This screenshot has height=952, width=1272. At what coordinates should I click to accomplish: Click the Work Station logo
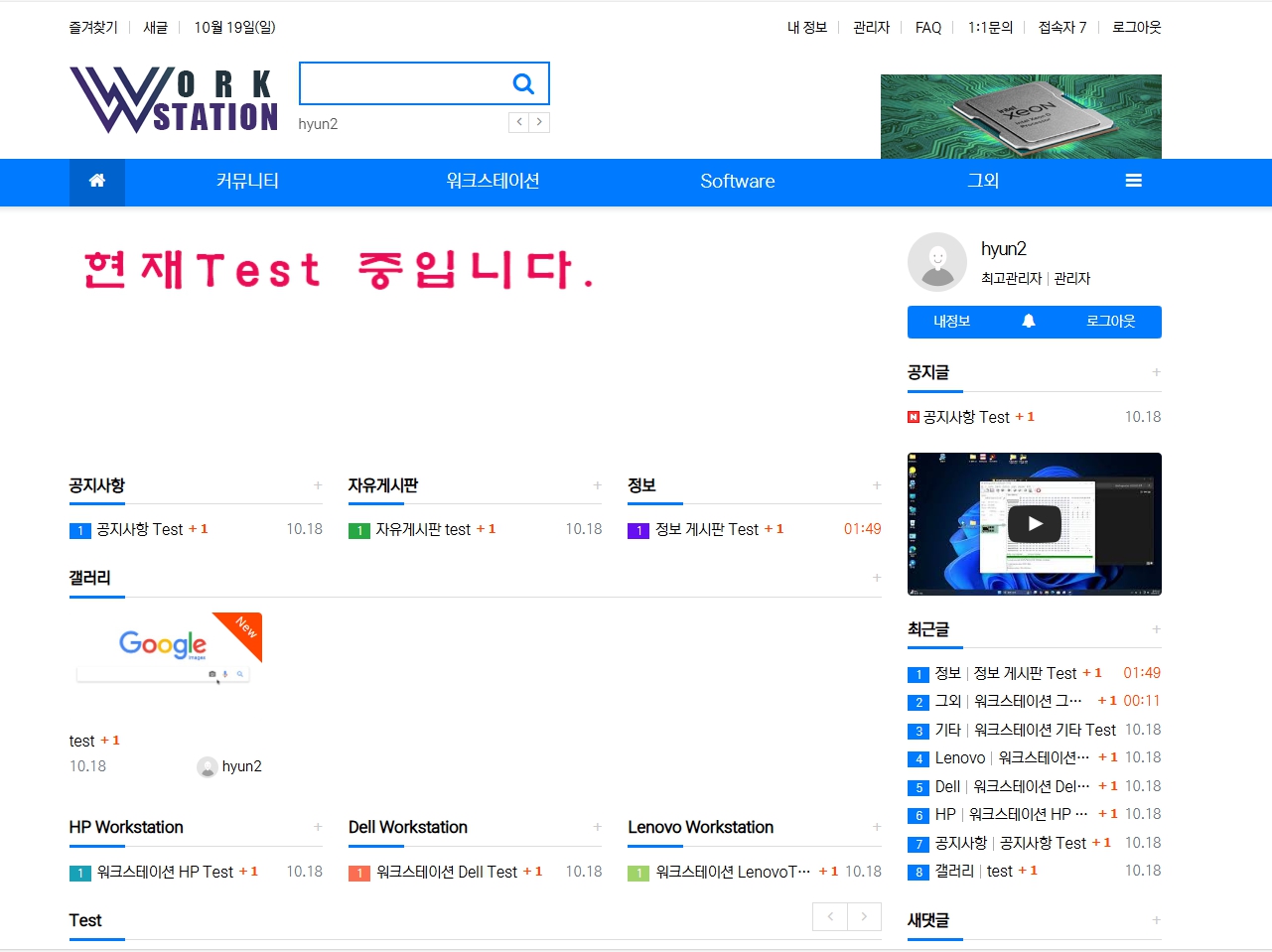(x=175, y=100)
